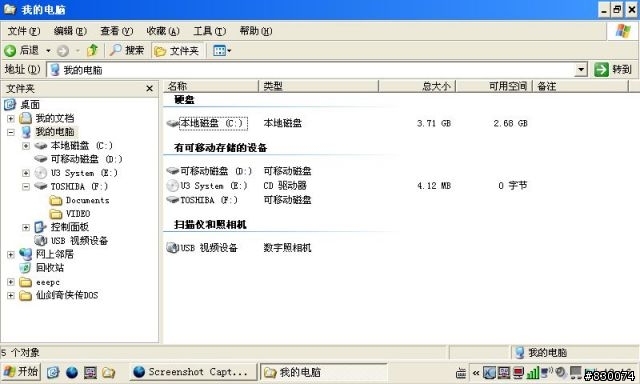Expand 我的文档 in the folder tree

(x=11, y=119)
